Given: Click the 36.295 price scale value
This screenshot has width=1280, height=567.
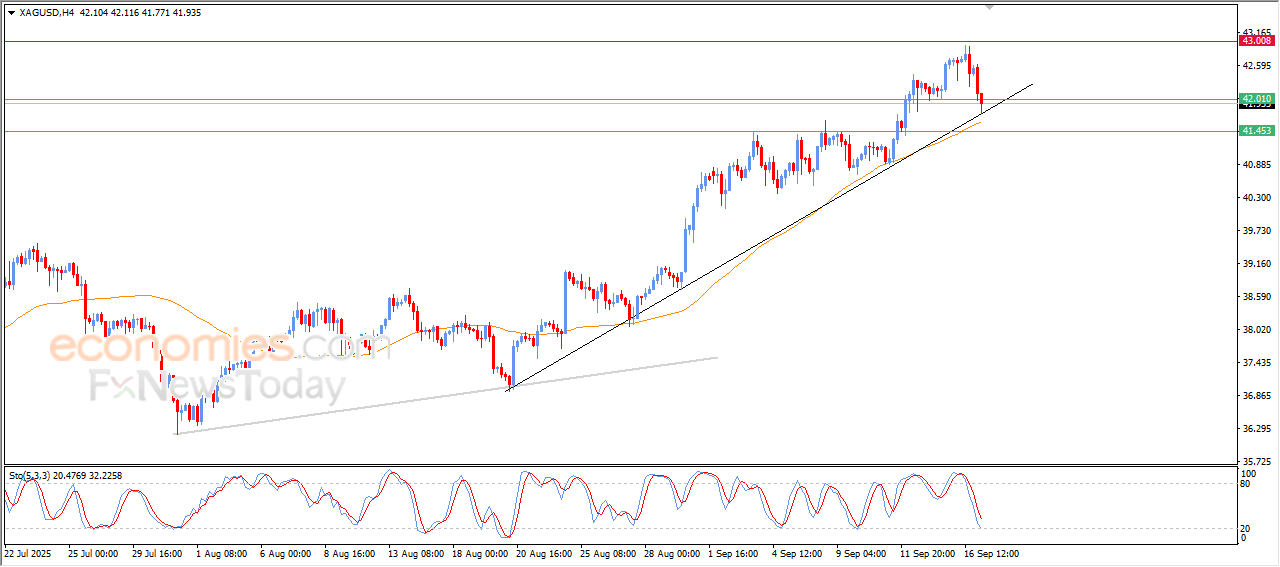Looking at the screenshot, I should click(x=1255, y=429).
